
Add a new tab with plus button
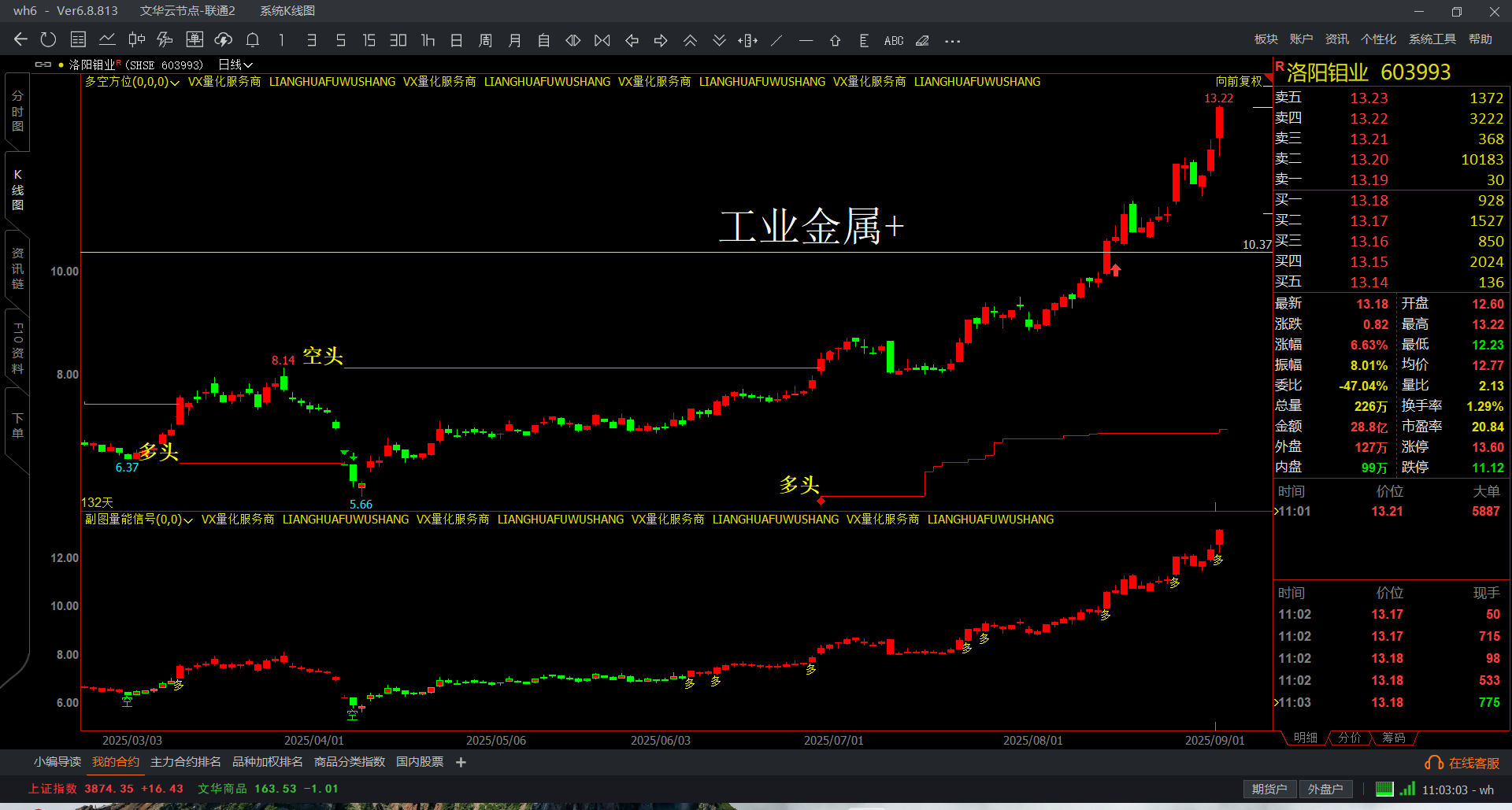click(x=461, y=762)
